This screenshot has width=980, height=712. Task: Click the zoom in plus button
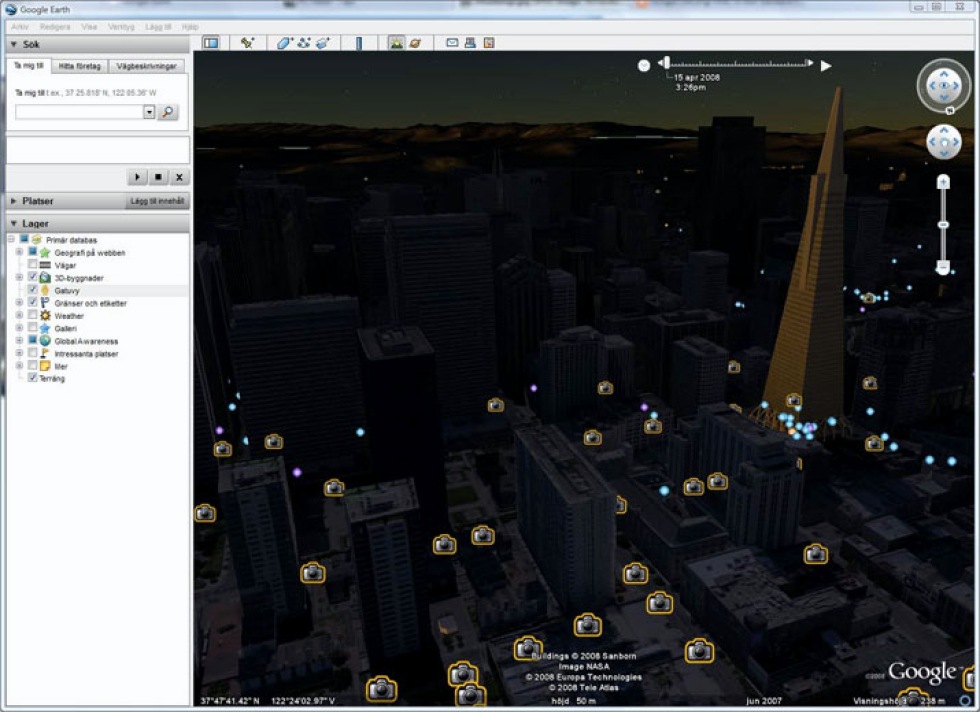pos(943,182)
